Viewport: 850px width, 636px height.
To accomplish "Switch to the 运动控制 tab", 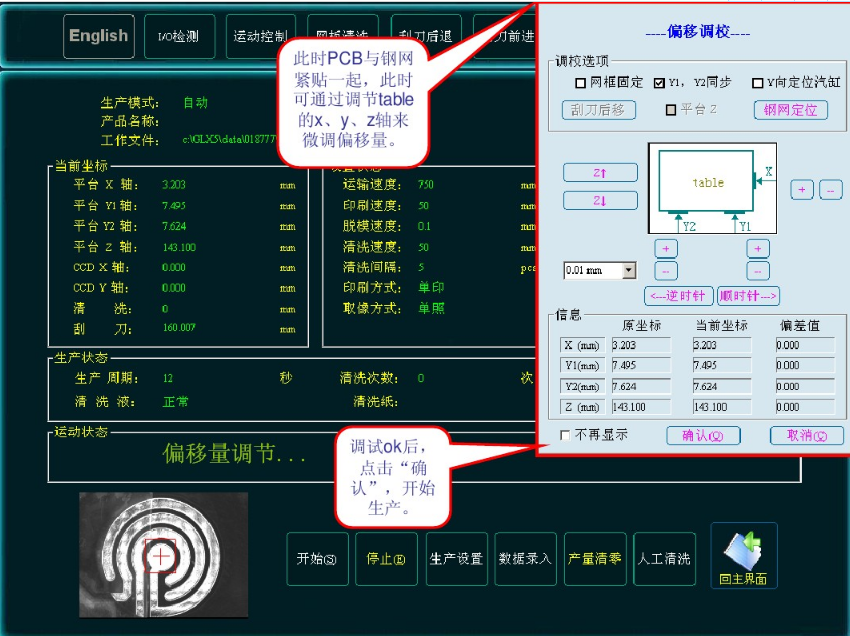I will 260,37.
